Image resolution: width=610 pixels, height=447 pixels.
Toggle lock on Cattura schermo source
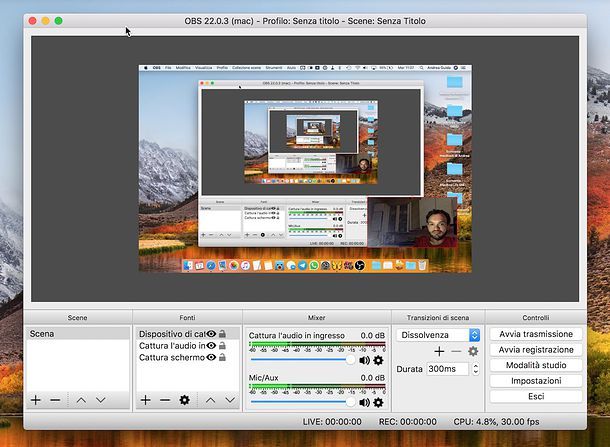pyautogui.click(x=222, y=357)
